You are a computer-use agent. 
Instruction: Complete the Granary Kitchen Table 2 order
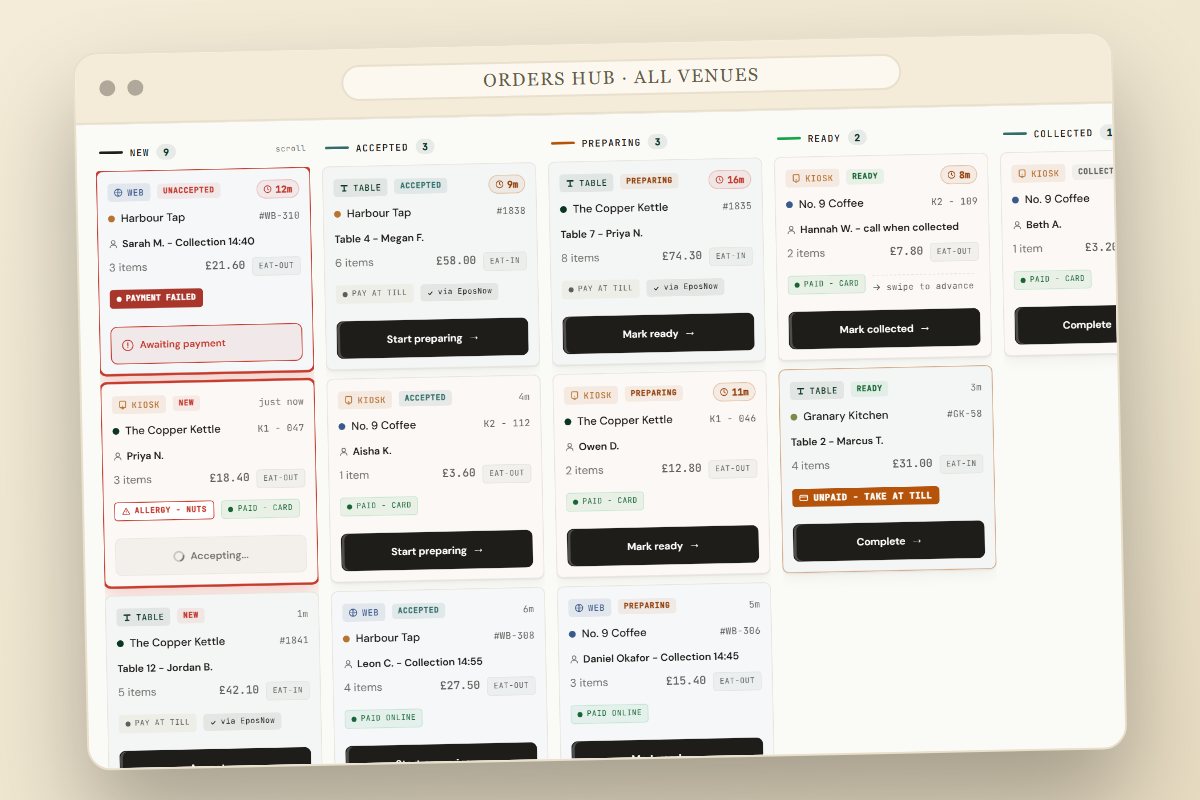pyautogui.click(x=889, y=541)
